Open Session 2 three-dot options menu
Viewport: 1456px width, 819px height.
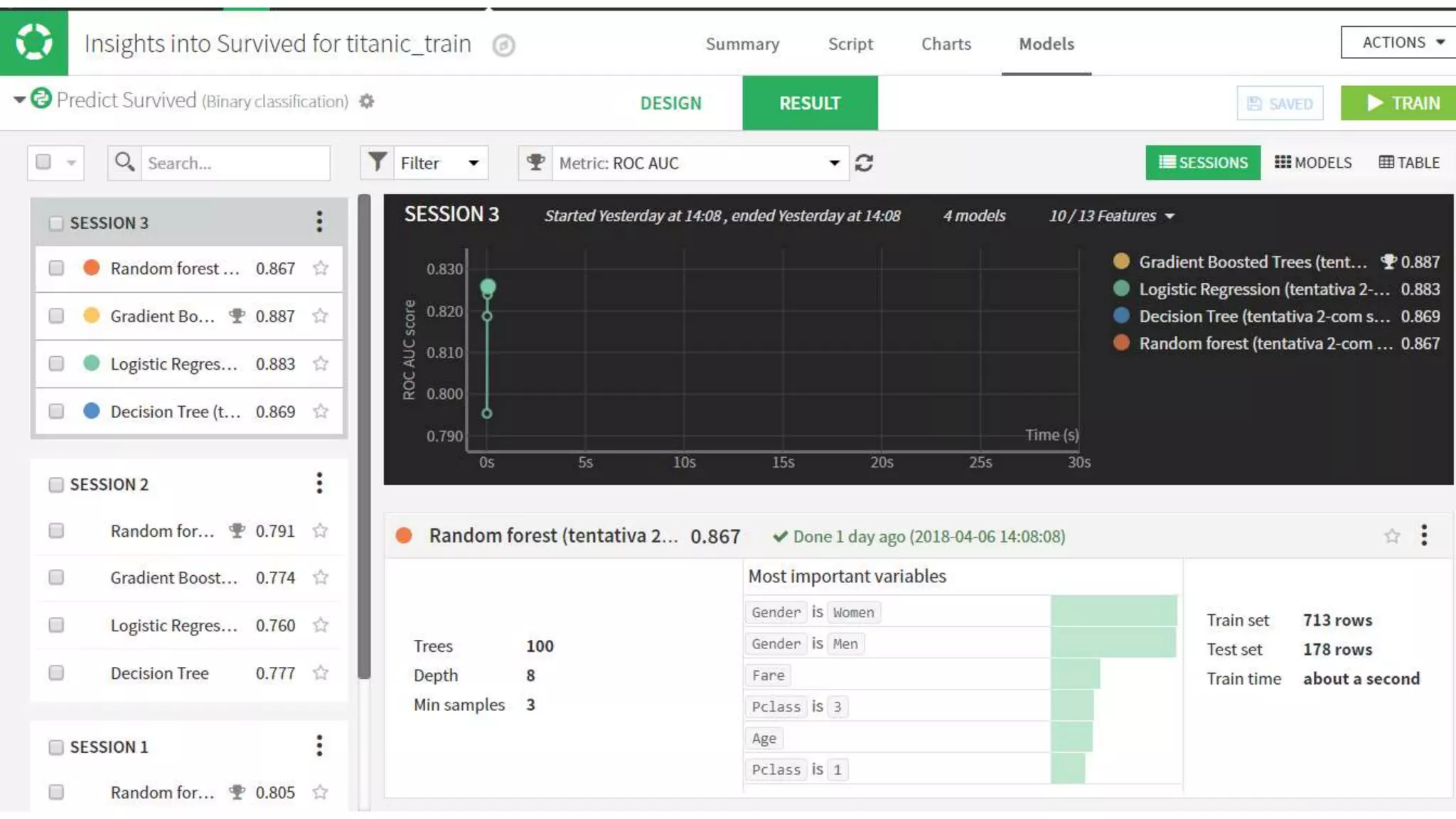(x=319, y=483)
